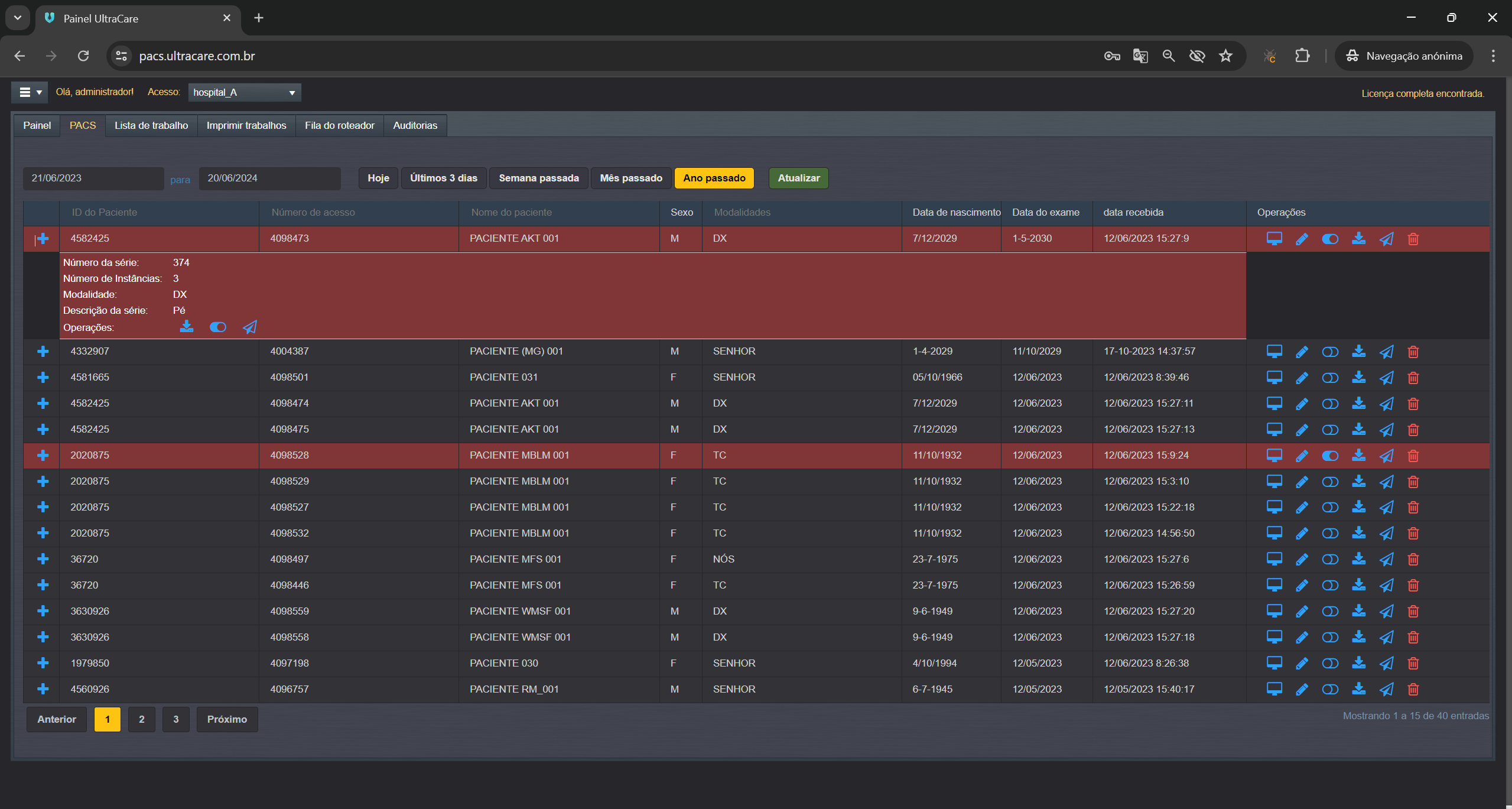Viewport: 1512px width, 809px height.
Task: Open the Auditorias tab
Action: (x=415, y=125)
